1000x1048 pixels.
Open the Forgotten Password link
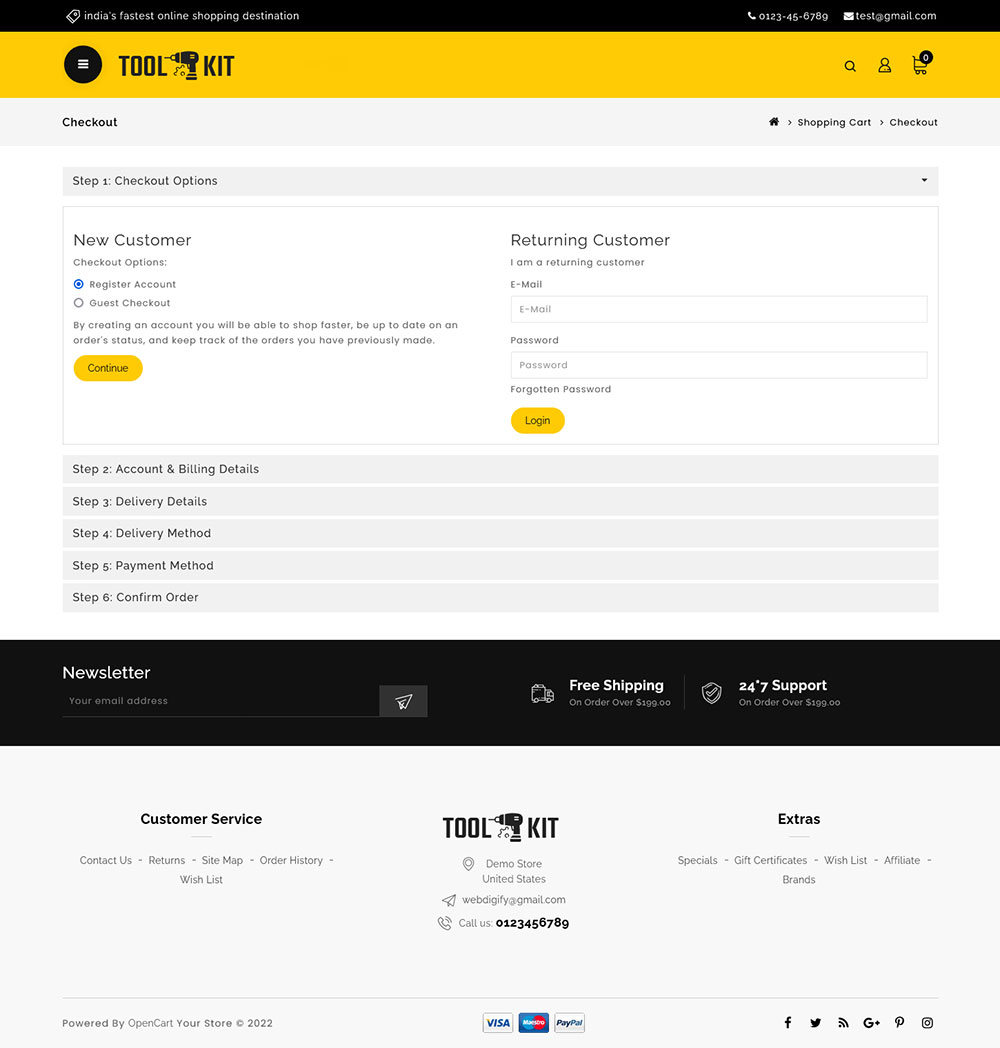pos(560,389)
